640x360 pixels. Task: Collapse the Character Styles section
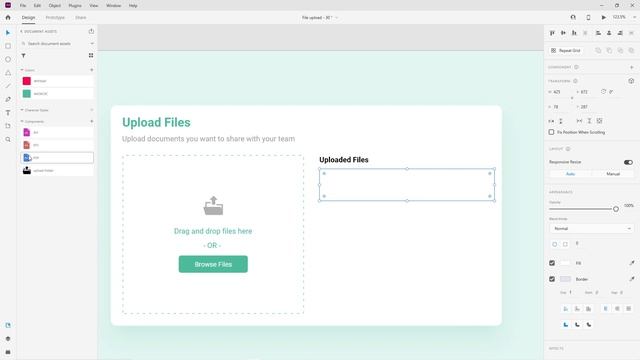click(x=22, y=110)
